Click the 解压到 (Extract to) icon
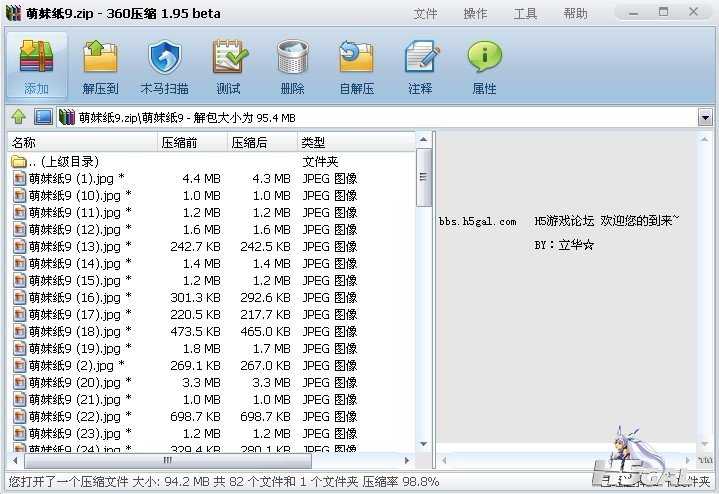This screenshot has width=719, height=494. (x=100, y=65)
